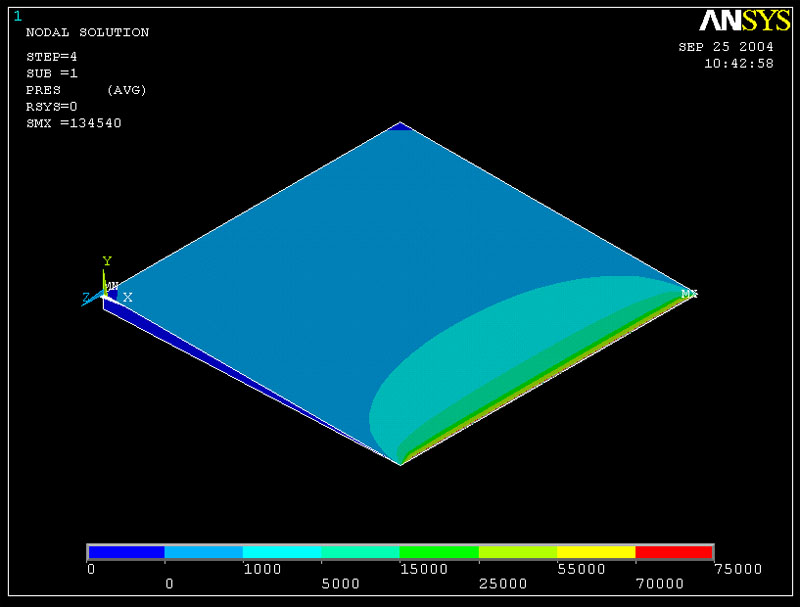Click the RSYS=0 label
Image resolution: width=800 pixels, height=607 pixels.
click(52, 107)
